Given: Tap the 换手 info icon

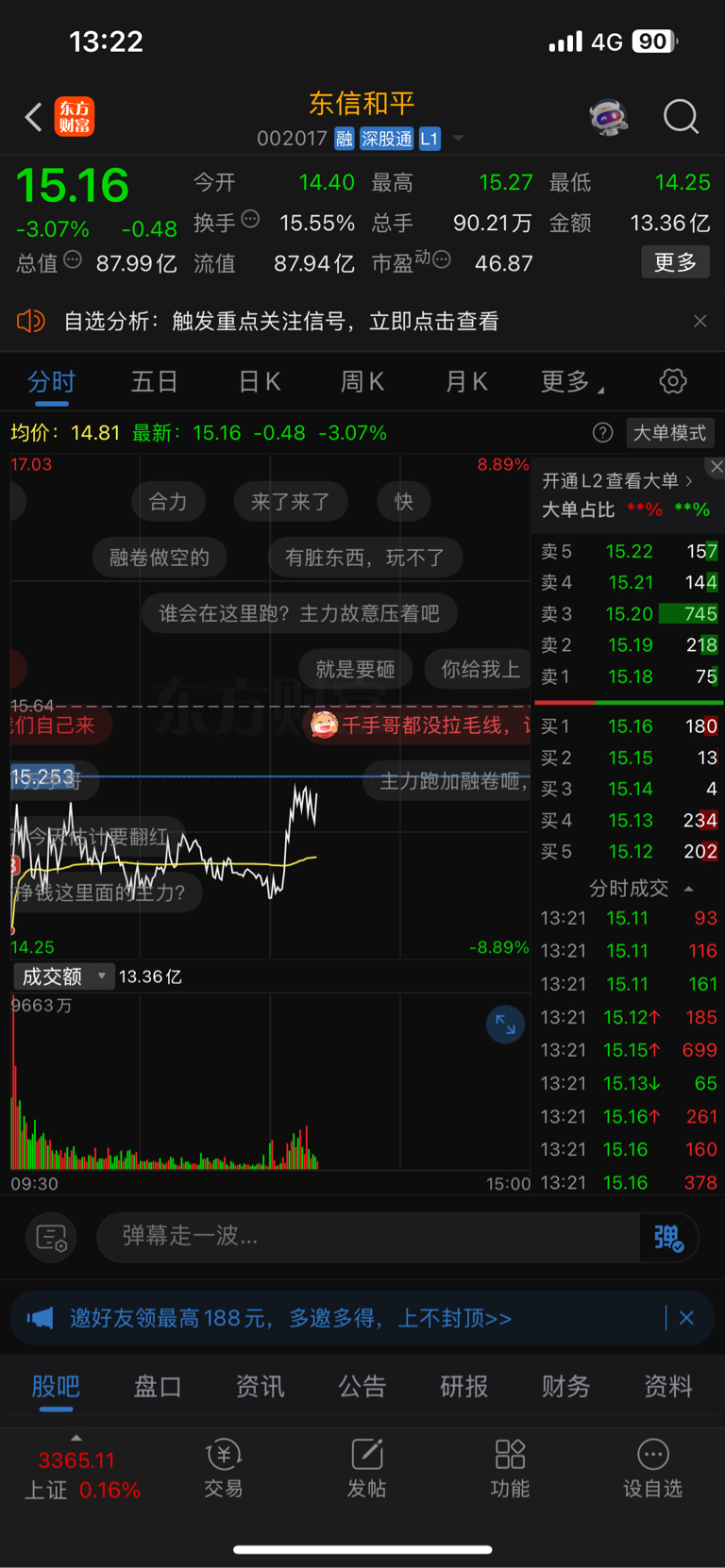Looking at the screenshot, I should coord(250,219).
